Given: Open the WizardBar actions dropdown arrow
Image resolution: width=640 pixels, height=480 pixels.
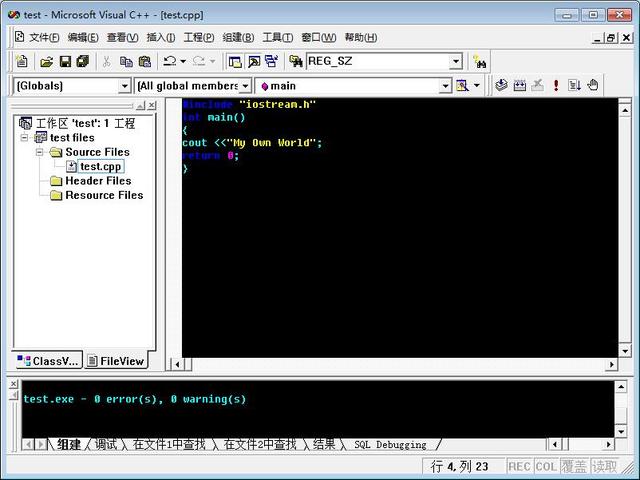Looking at the screenshot, I should (476, 86).
